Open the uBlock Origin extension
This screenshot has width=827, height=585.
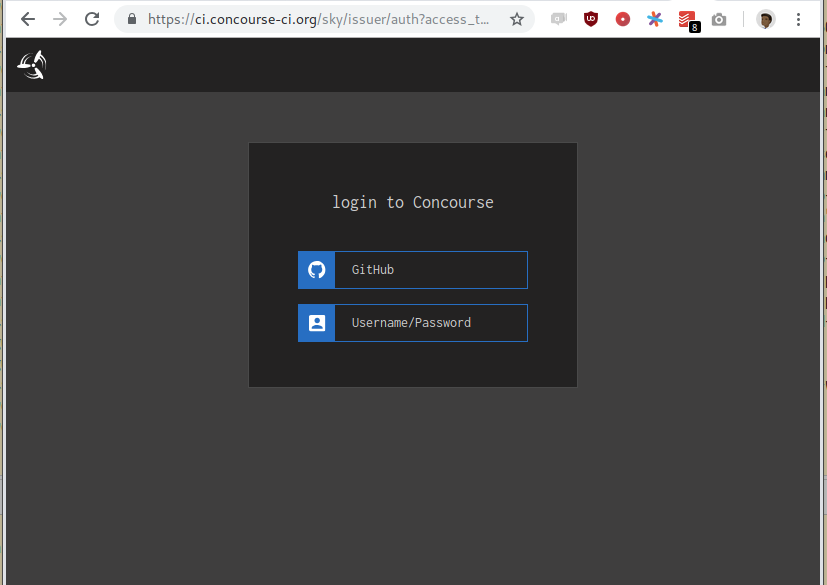591,19
